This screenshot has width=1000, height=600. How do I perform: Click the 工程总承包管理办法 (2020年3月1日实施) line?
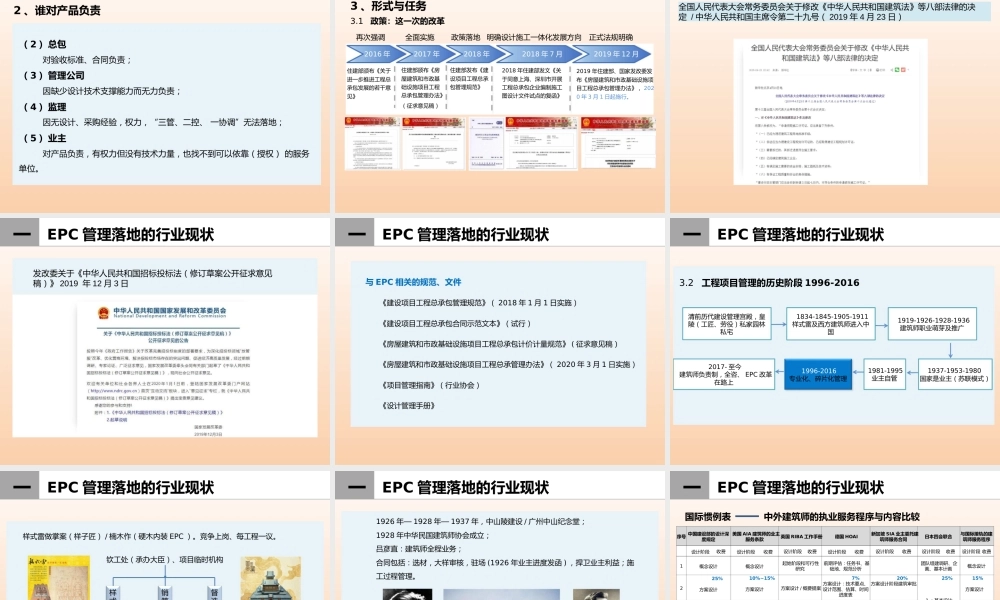508,364
